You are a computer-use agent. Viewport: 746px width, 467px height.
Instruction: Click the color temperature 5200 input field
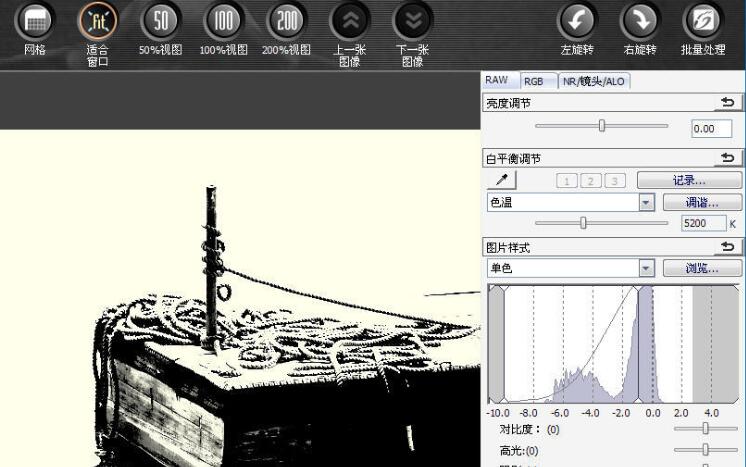tap(703, 224)
